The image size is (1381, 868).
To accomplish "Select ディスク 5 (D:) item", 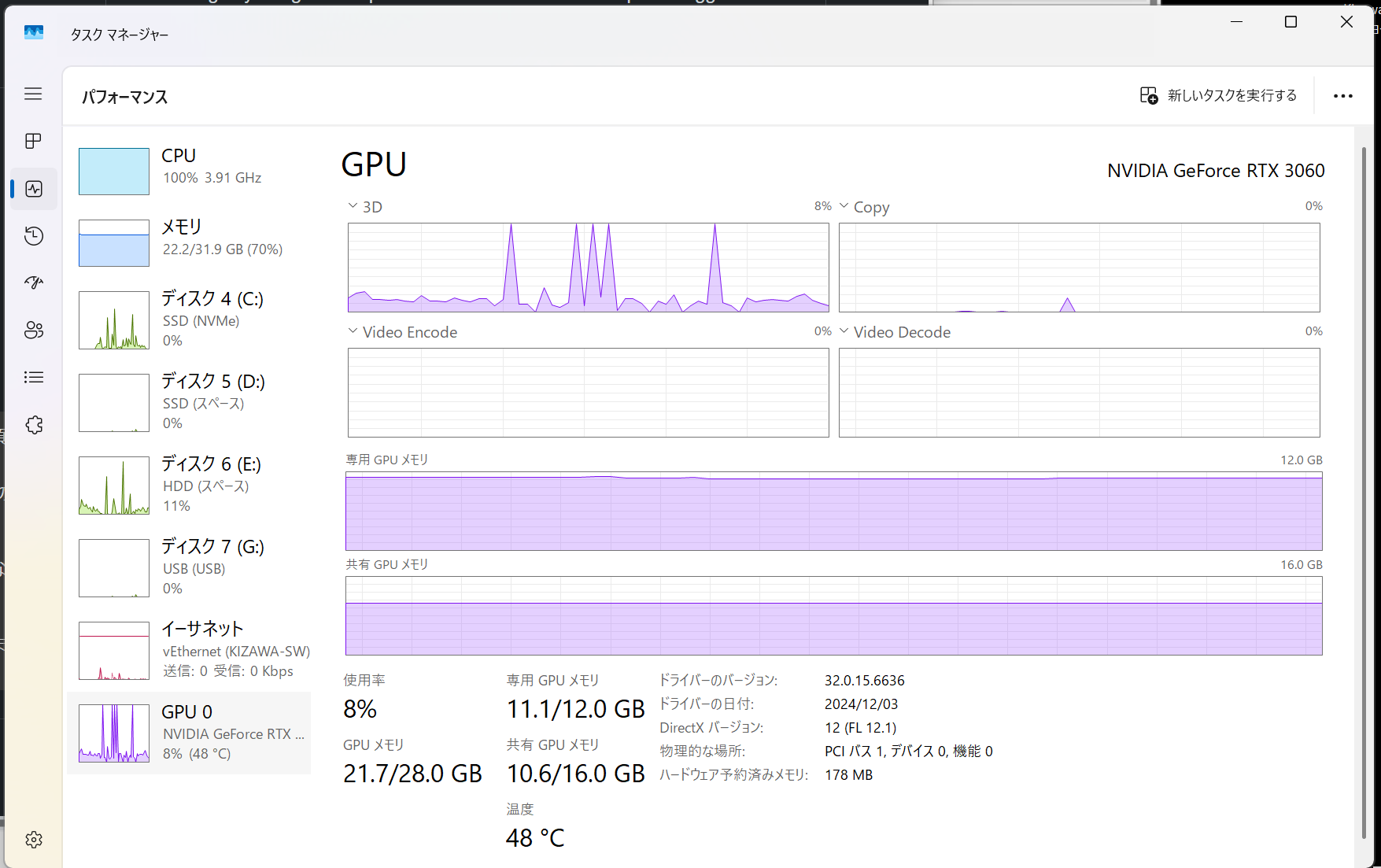I will (x=189, y=402).
